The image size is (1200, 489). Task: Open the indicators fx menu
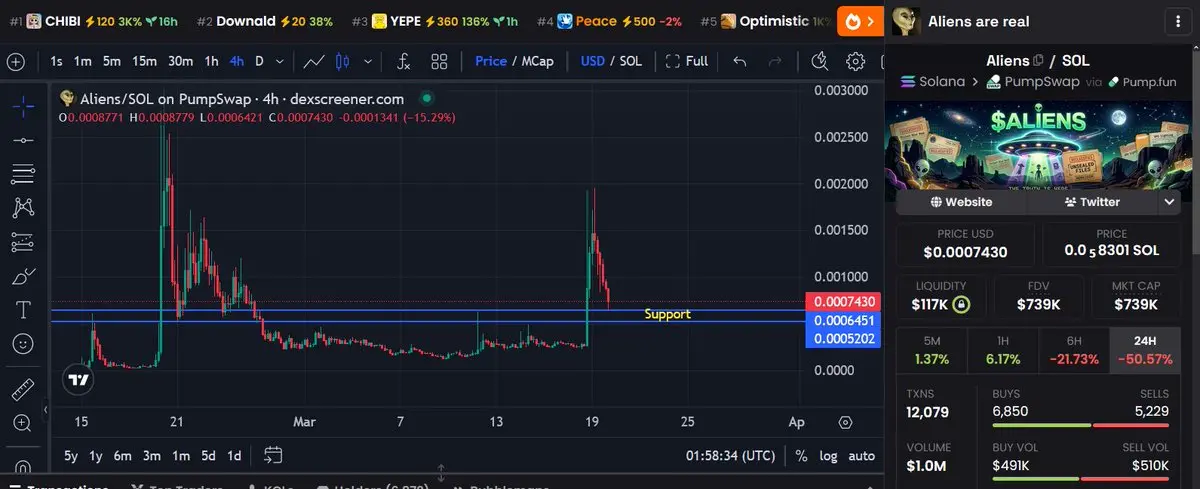[x=404, y=61]
